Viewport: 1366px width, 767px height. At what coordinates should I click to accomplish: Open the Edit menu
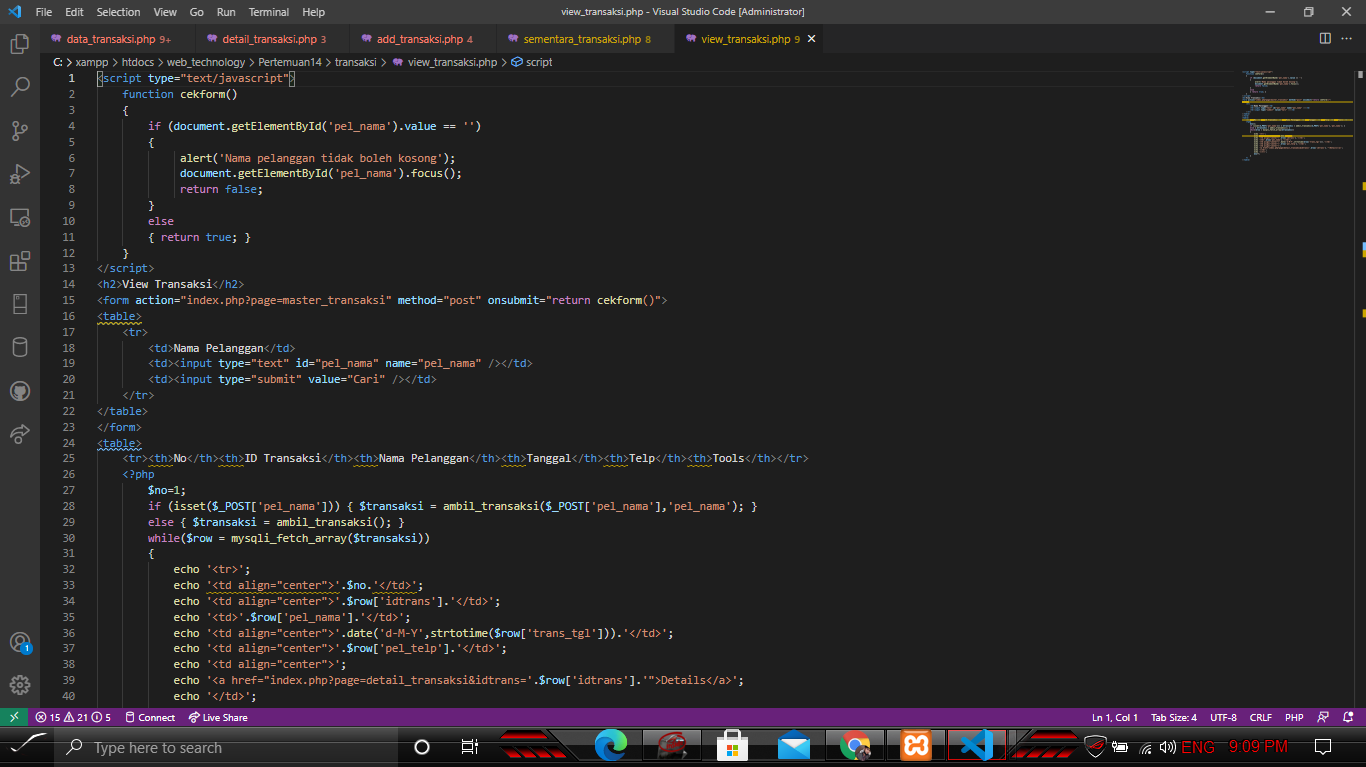[x=75, y=12]
